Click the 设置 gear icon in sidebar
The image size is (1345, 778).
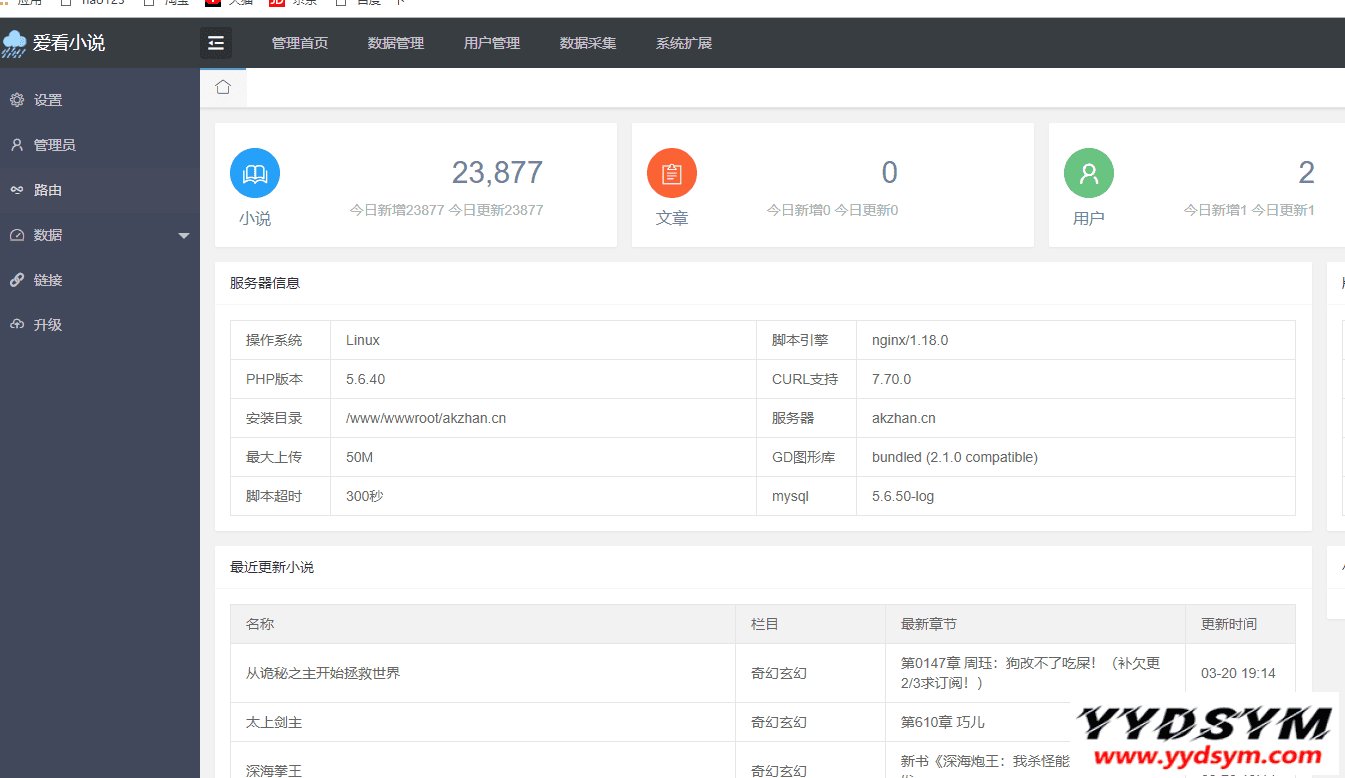17,100
